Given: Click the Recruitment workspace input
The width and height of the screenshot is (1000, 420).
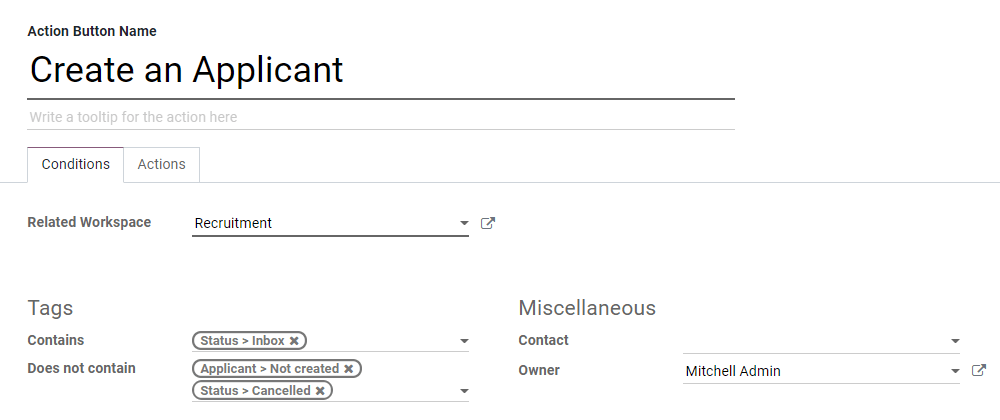Looking at the screenshot, I should point(320,223).
